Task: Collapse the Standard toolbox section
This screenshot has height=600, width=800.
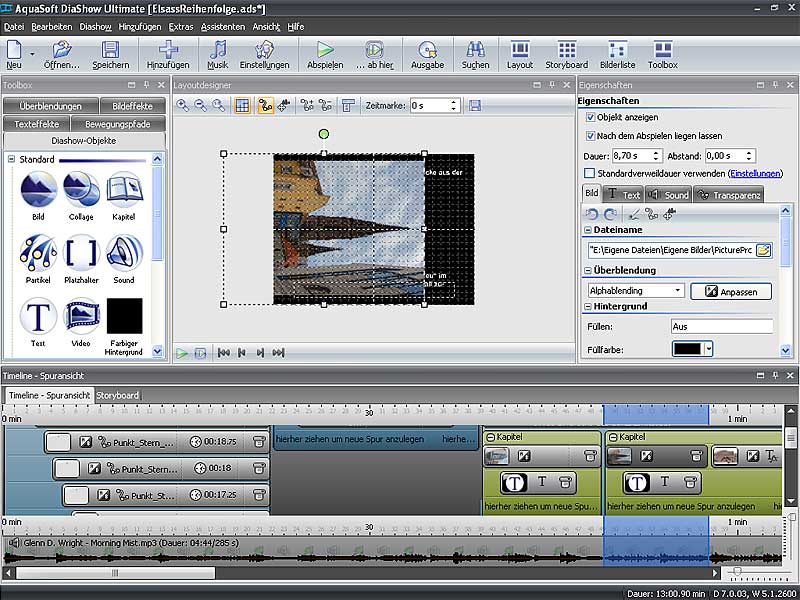Action: pyautogui.click(x=11, y=160)
